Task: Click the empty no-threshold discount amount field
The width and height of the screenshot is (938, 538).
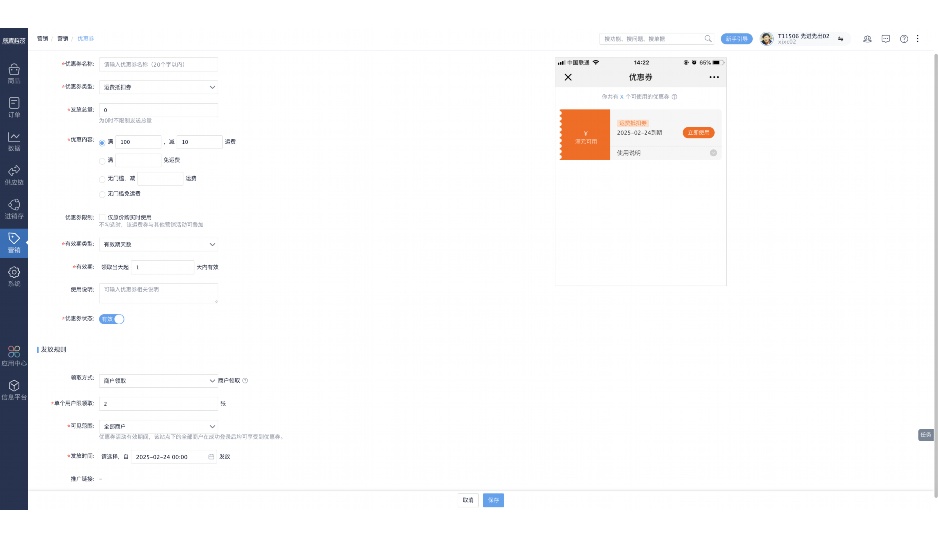Action: [160, 178]
